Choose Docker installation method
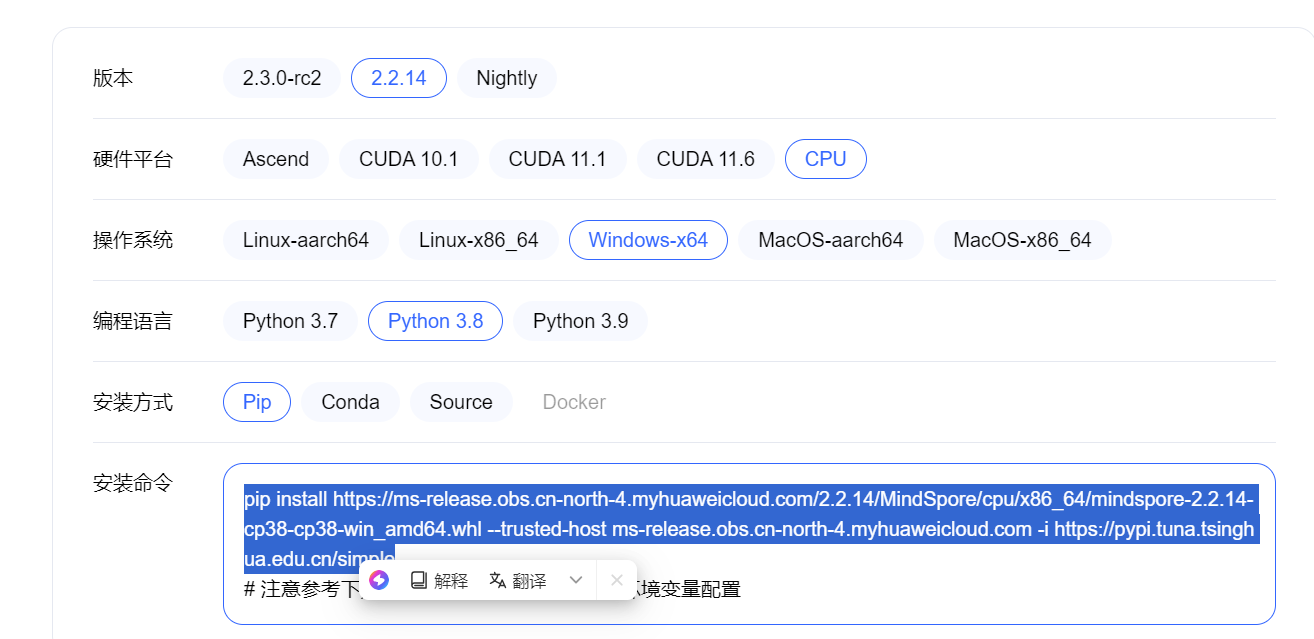The image size is (1314, 639). click(x=574, y=402)
